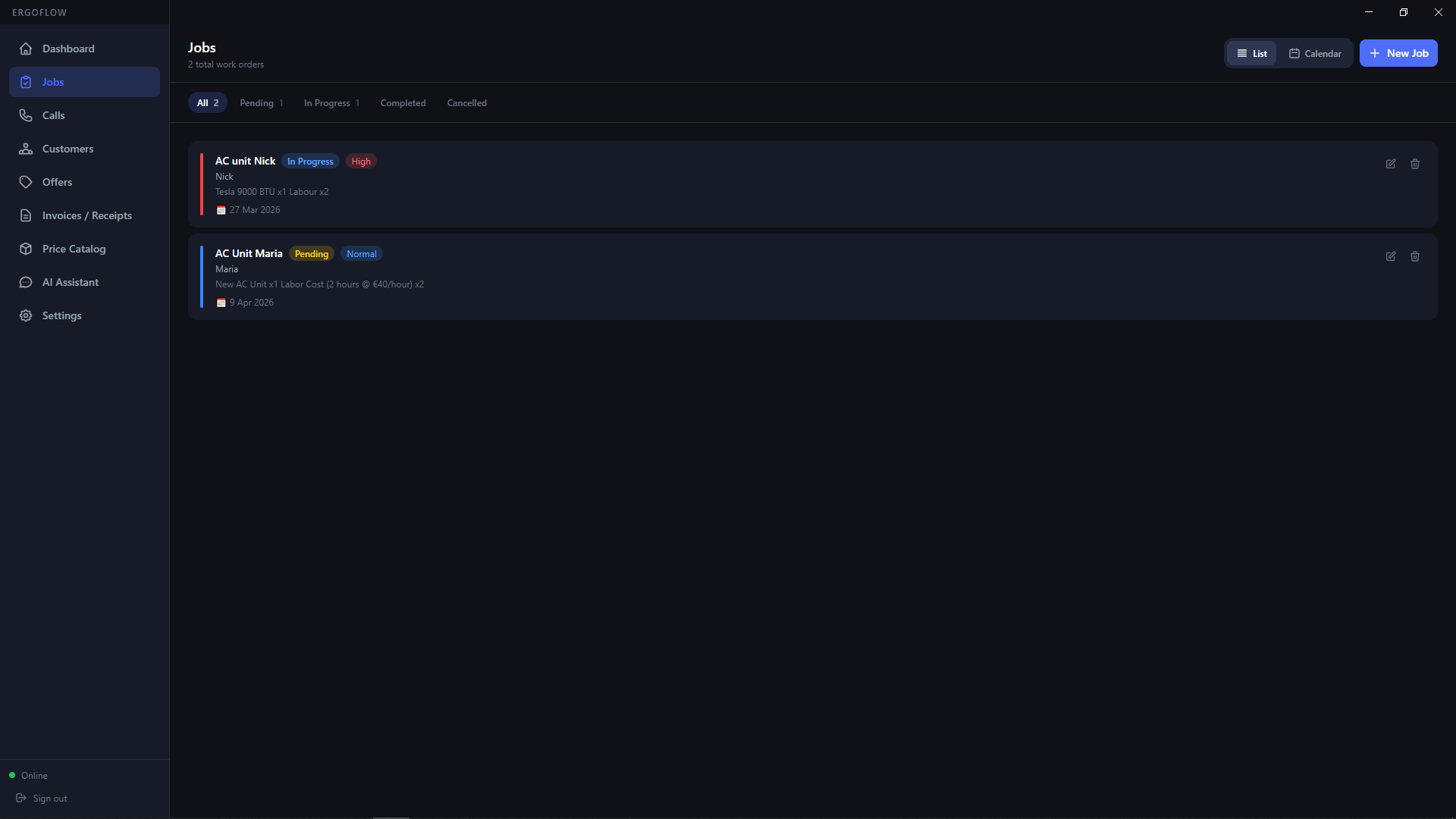Screen dimensions: 1456x819
Task: Click the sign out arrow icon
Action: click(x=21, y=798)
